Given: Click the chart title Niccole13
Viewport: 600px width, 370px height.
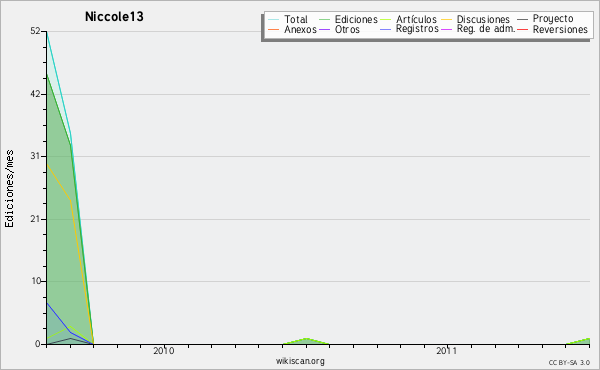Looking at the screenshot, I should 114,17.
